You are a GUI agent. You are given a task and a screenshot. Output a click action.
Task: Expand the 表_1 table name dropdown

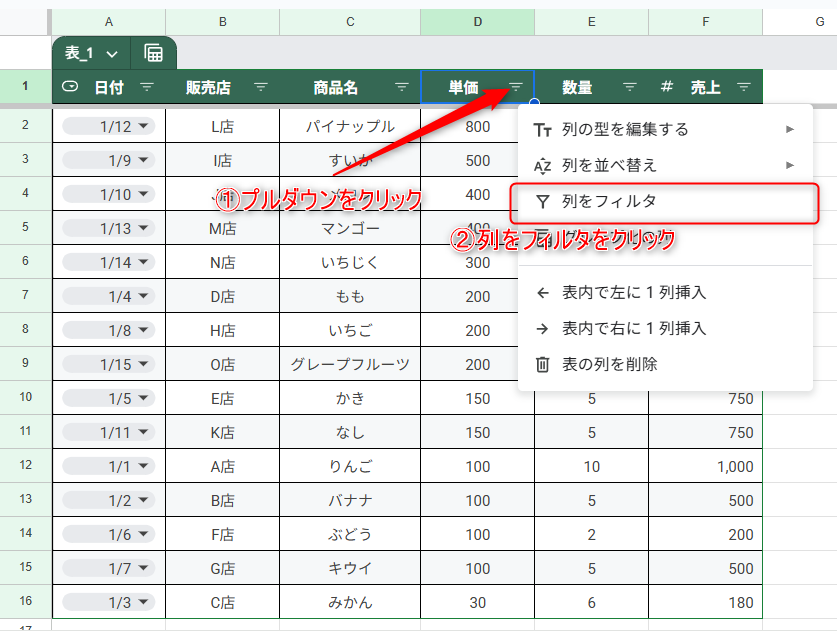(110, 53)
